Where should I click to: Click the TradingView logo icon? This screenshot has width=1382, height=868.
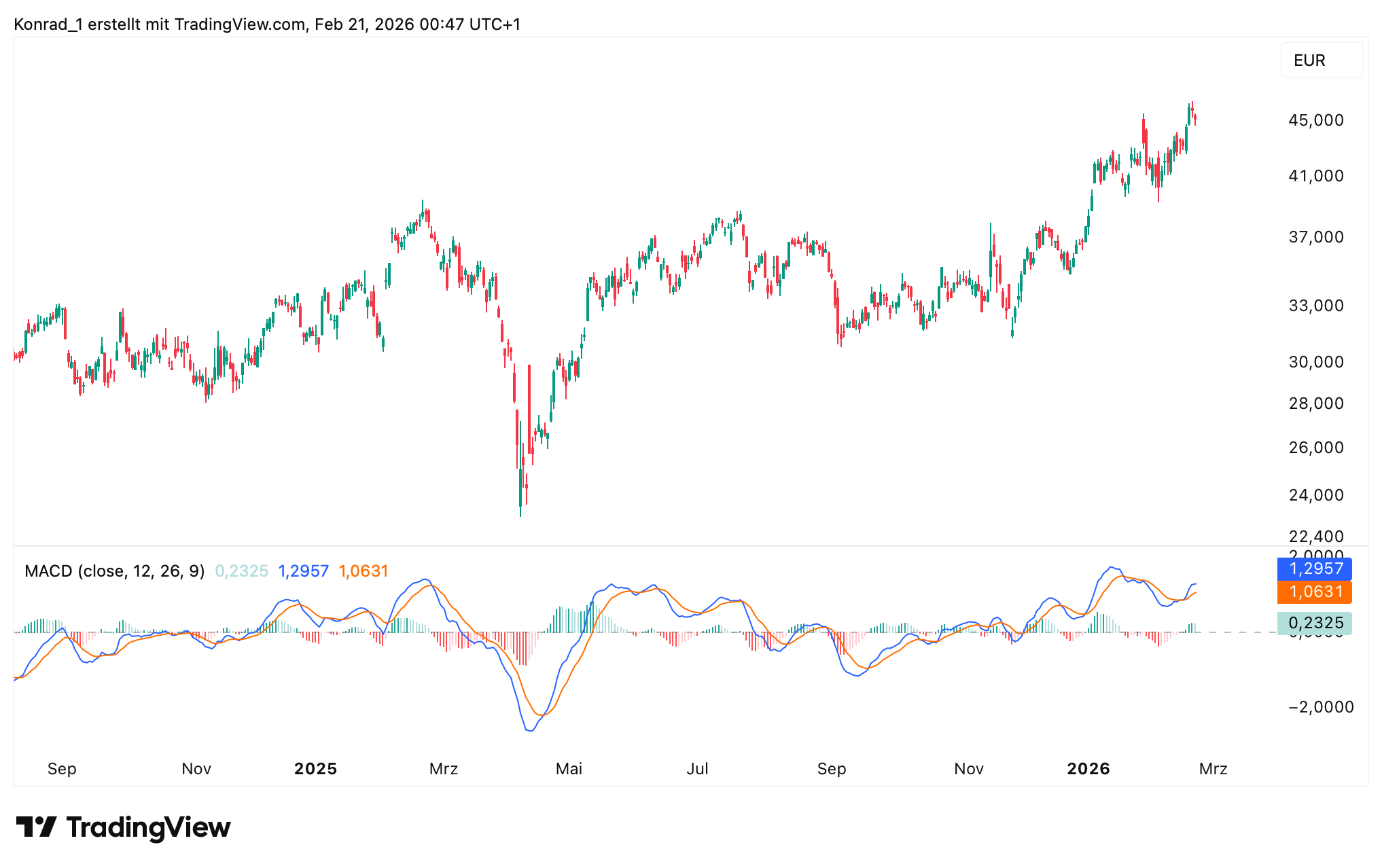(x=36, y=827)
